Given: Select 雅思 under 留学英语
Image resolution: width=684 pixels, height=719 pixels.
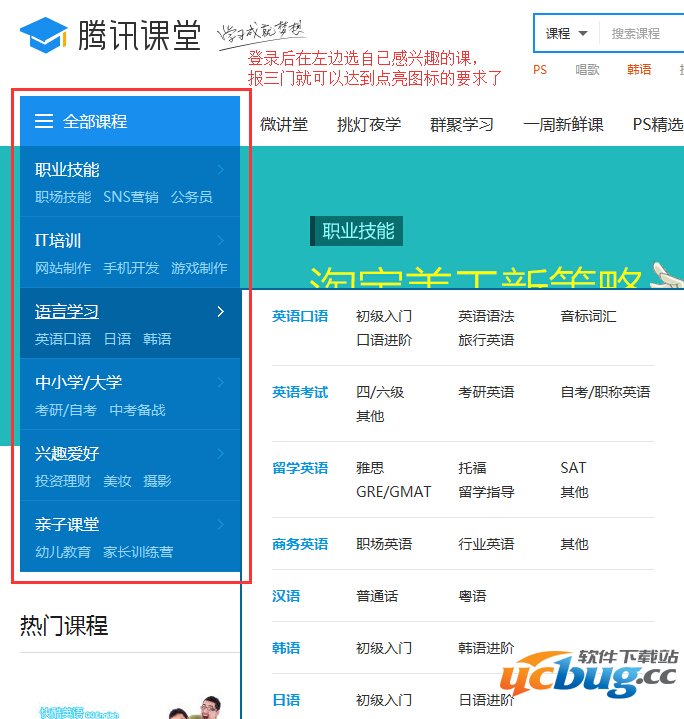Looking at the screenshot, I should click(370, 468).
